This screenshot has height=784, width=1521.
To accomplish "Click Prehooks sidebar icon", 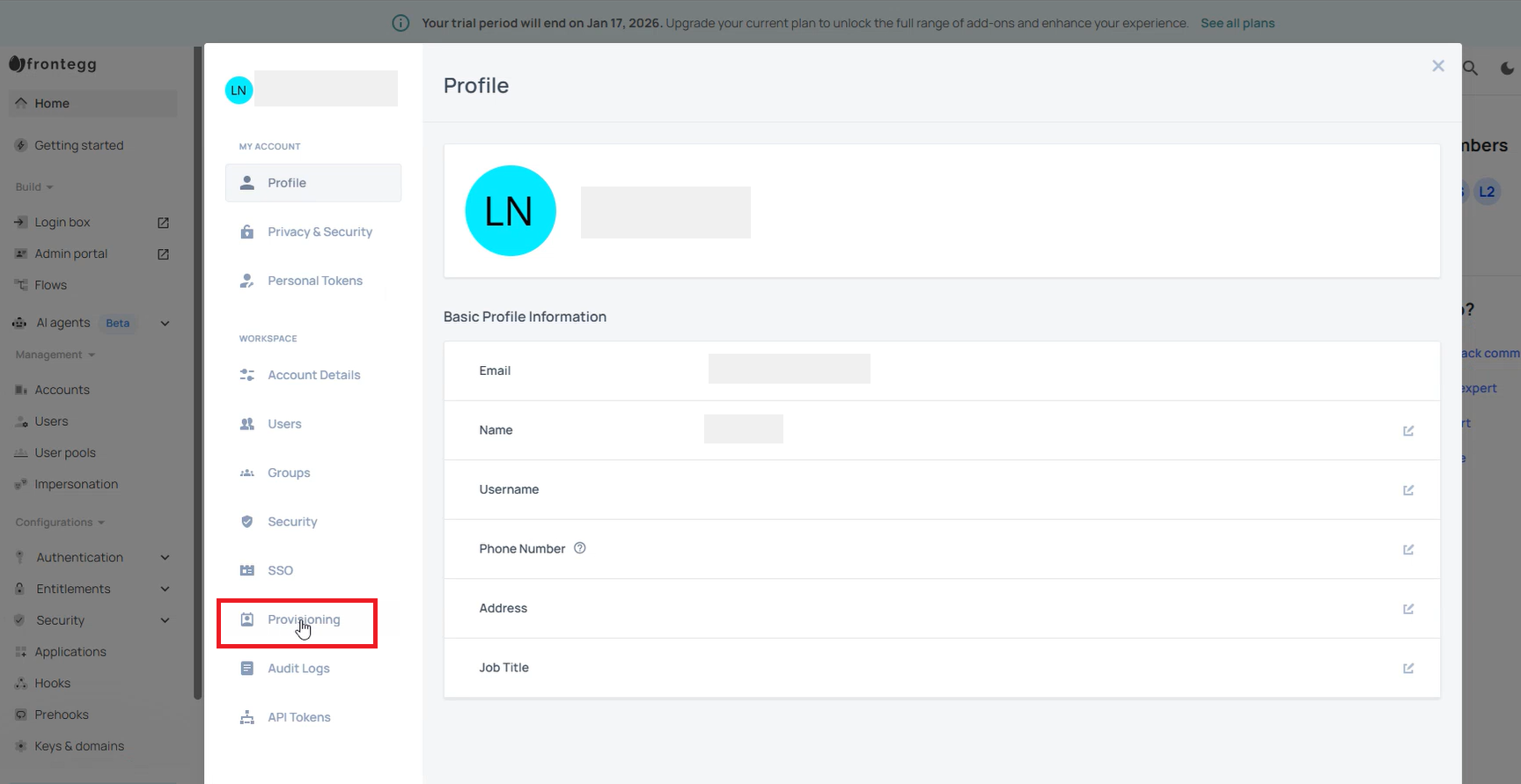I will click(x=21, y=714).
